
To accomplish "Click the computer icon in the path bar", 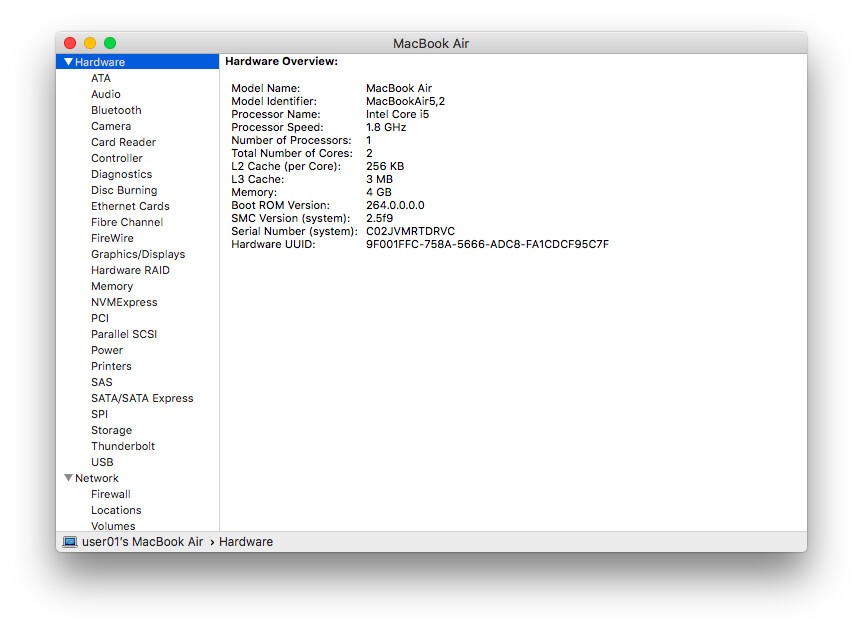I will (70, 542).
